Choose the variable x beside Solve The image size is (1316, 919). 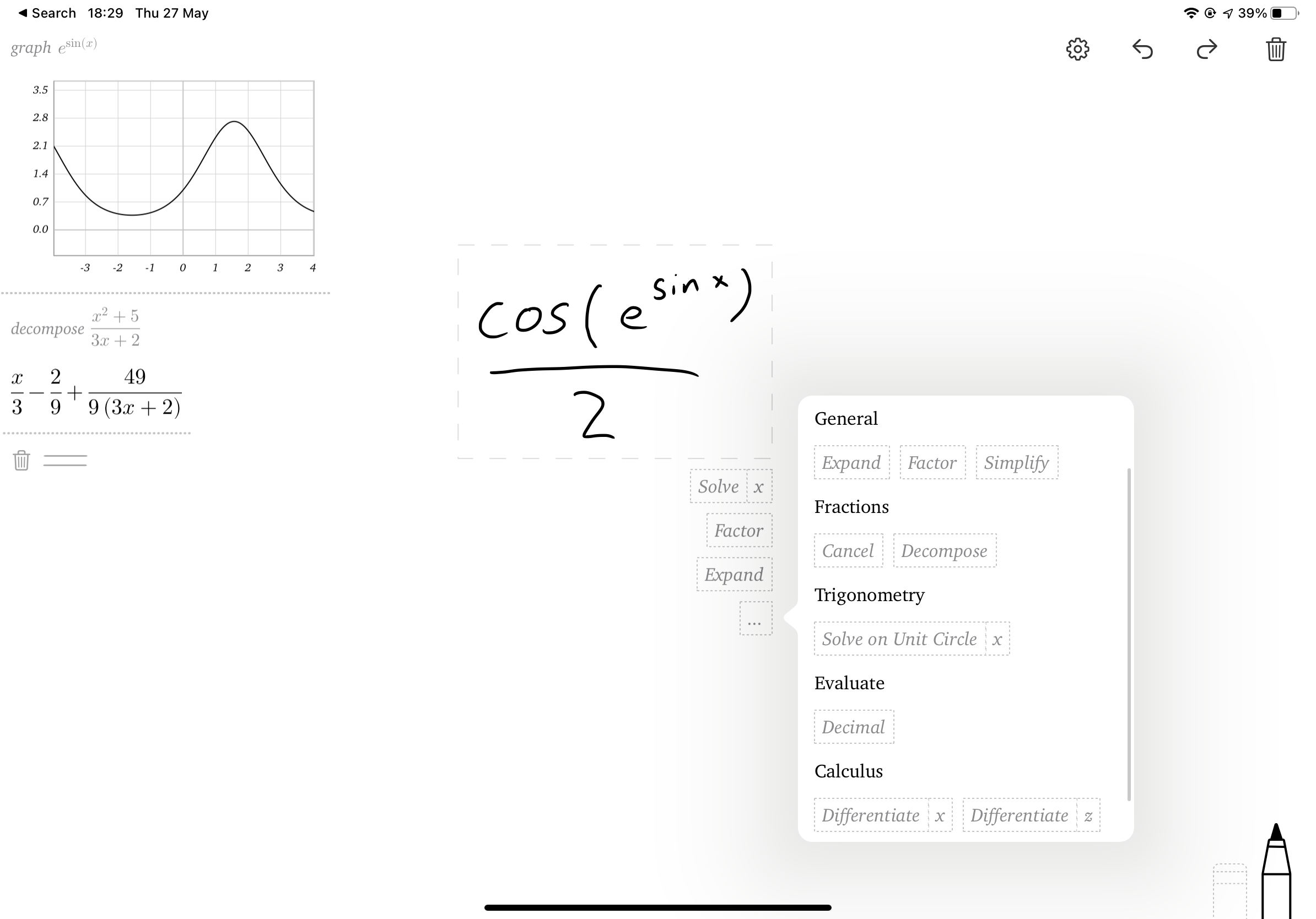(759, 486)
